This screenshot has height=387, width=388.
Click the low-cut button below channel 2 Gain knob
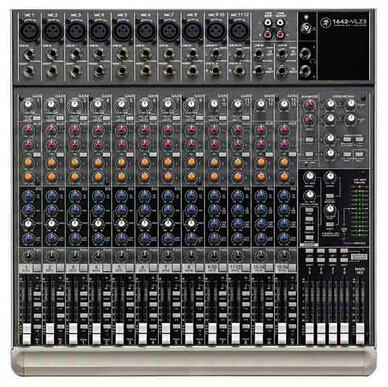click(61, 118)
